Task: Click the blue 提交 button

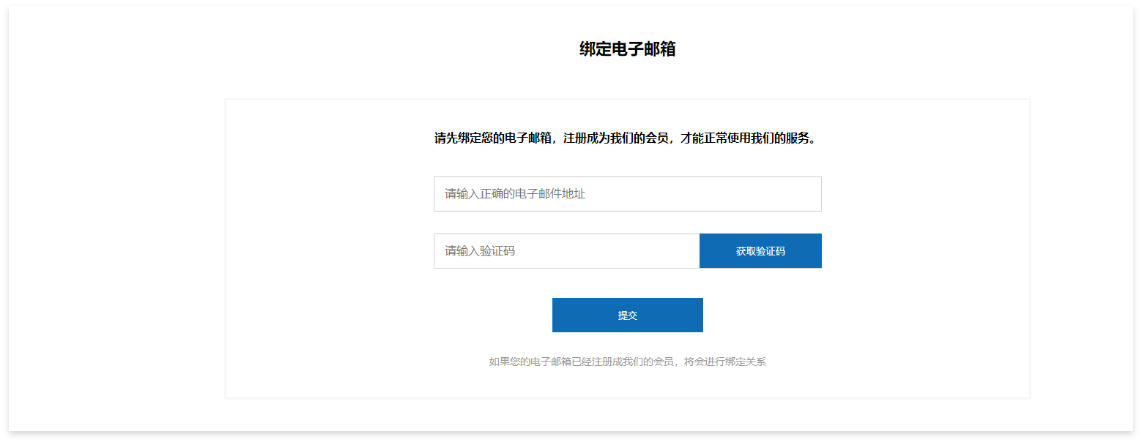Action: pos(627,315)
